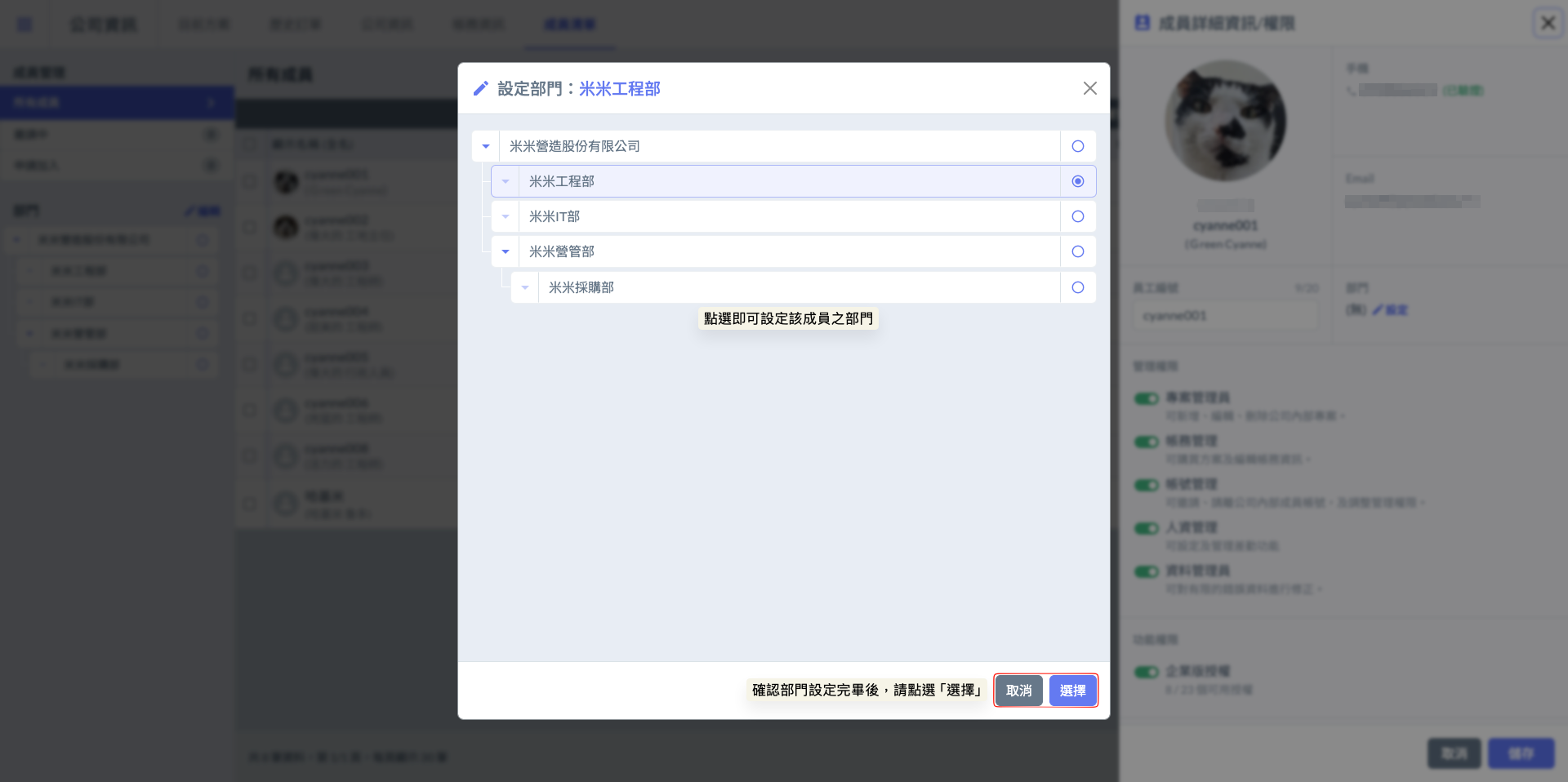Screen dimensions: 1568x782
Task: Expand the 米米IT部 arrow
Action: 506,216
